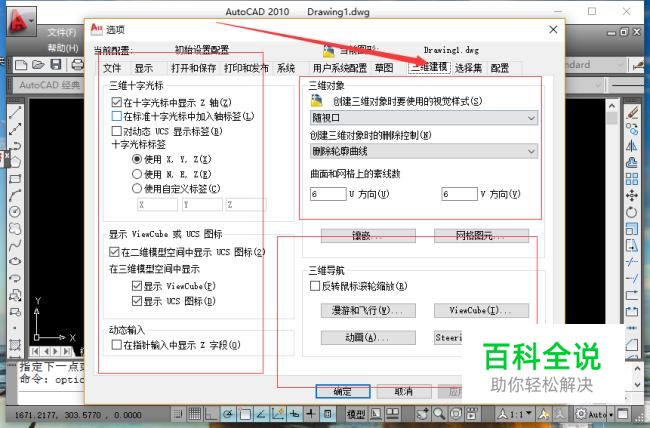This screenshot has width=650, height=428.
Task: Switch to the 用户系统配置 tab
Action: point(340,68)
